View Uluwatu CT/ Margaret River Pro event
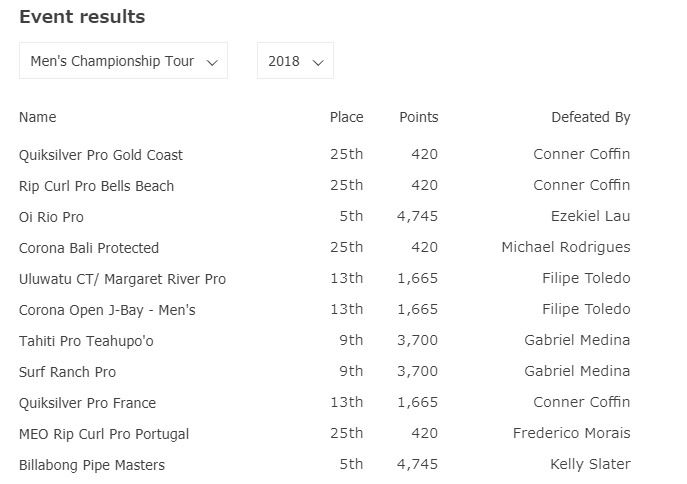This screenshot has width=687, height=484. tap(122, 279)
